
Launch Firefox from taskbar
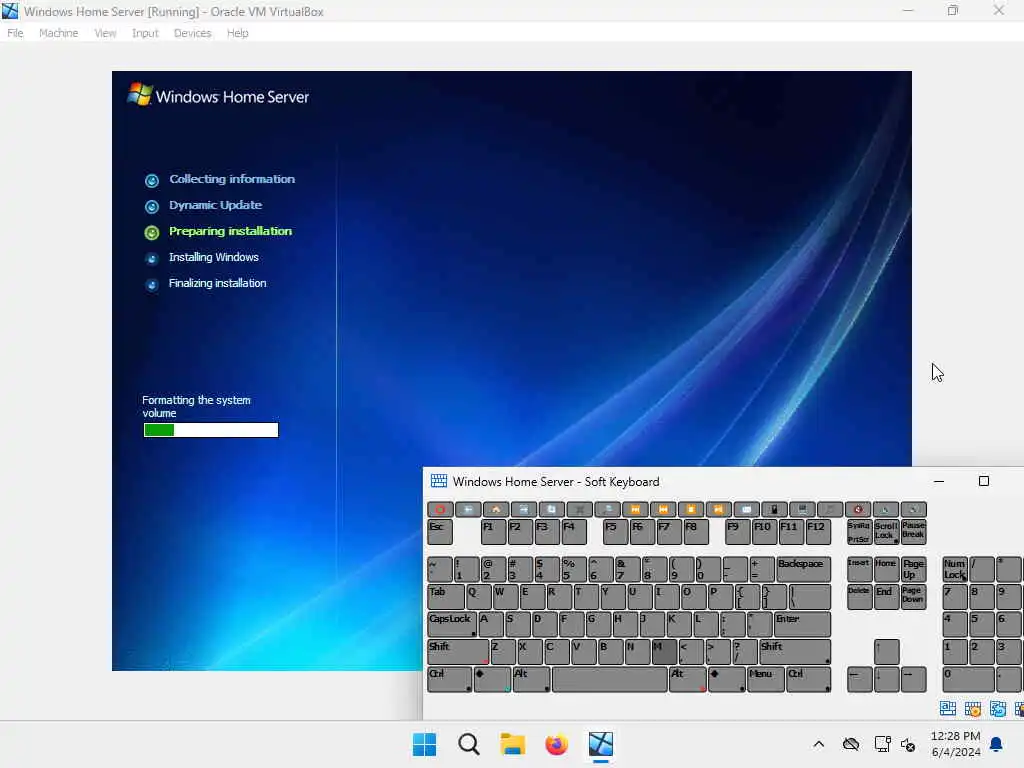(556, 744)
